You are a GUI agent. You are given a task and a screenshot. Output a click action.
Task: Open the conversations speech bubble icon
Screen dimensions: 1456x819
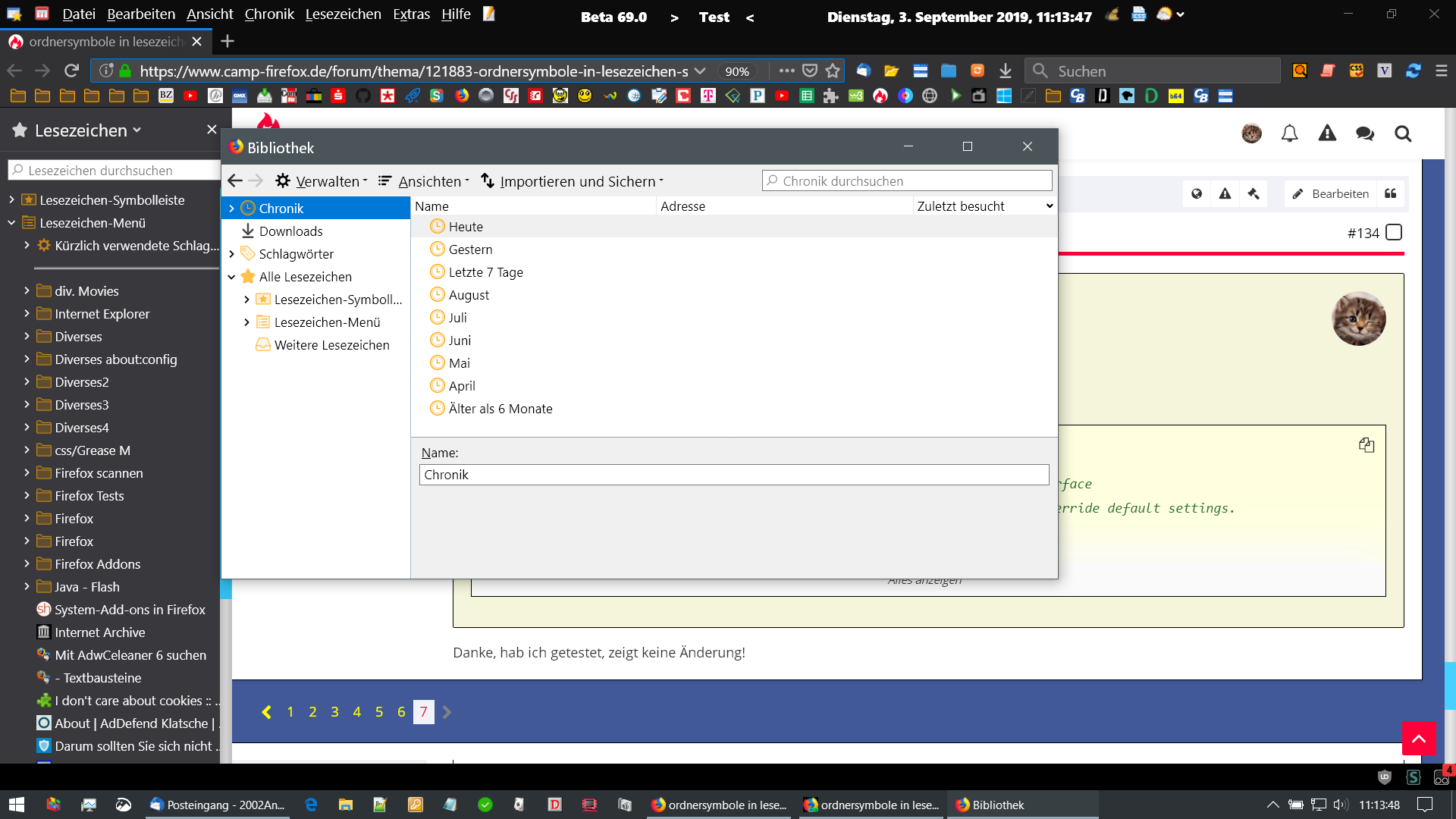1365,134
